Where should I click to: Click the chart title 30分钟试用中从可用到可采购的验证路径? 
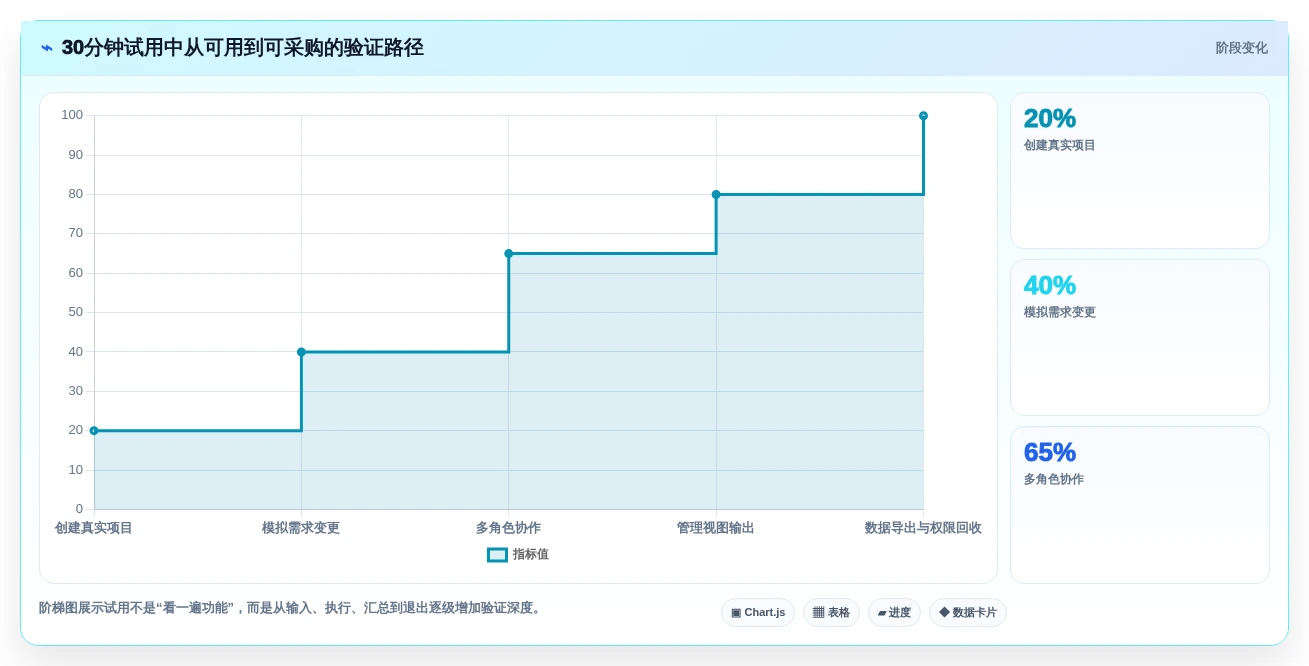click(x=243, y=48)
